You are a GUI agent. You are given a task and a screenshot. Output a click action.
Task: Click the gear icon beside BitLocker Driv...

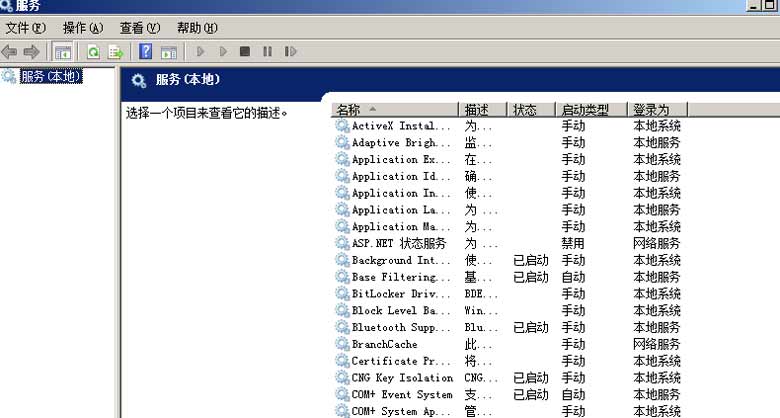click(342, 294)
